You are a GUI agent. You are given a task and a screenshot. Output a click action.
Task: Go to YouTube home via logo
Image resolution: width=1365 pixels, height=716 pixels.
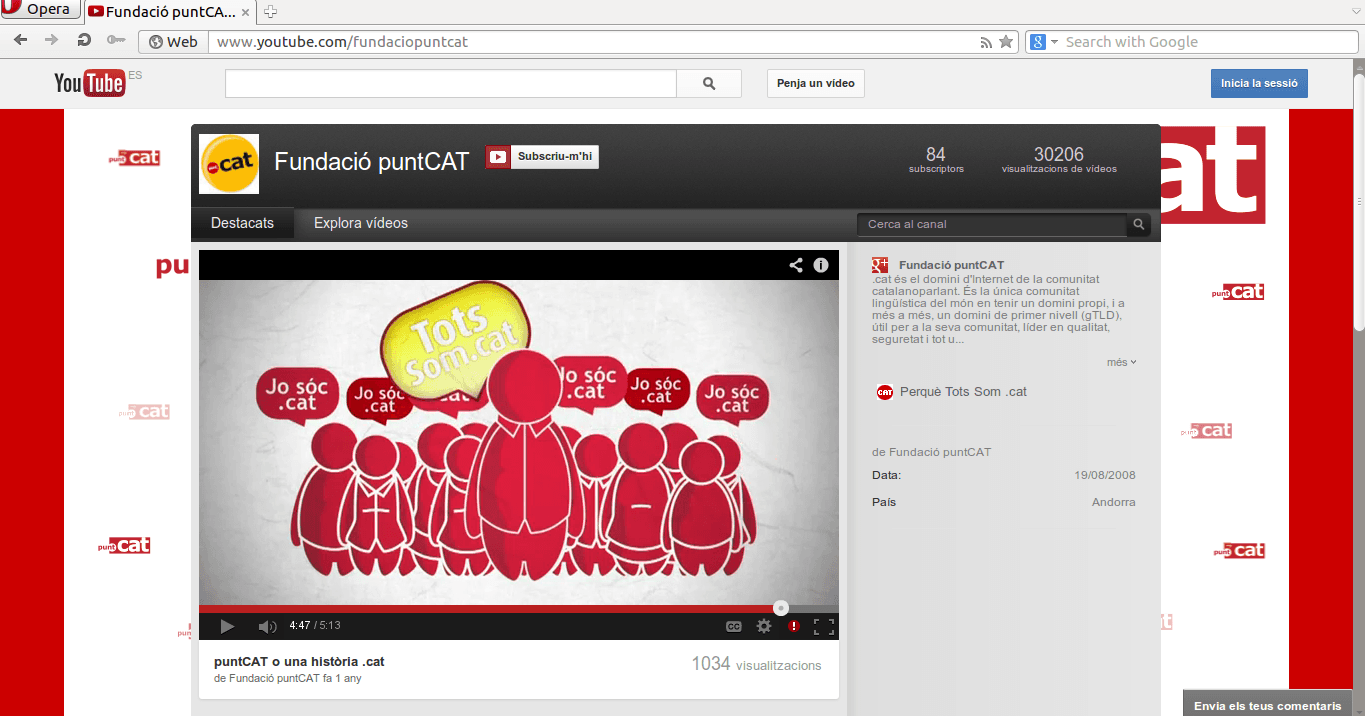pos(90,82)
